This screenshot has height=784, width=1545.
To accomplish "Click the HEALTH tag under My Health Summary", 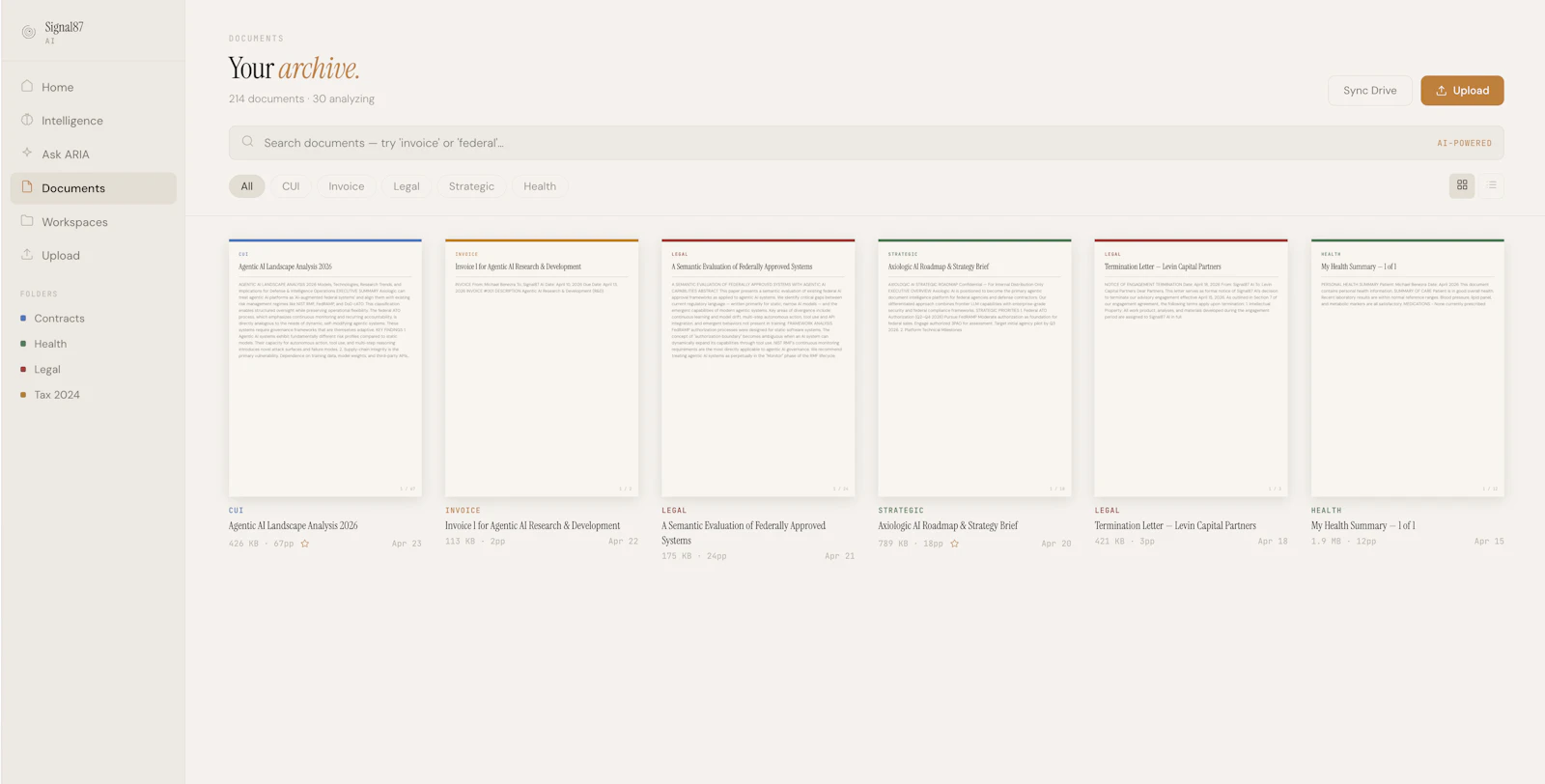I will tap(1326, 511).
